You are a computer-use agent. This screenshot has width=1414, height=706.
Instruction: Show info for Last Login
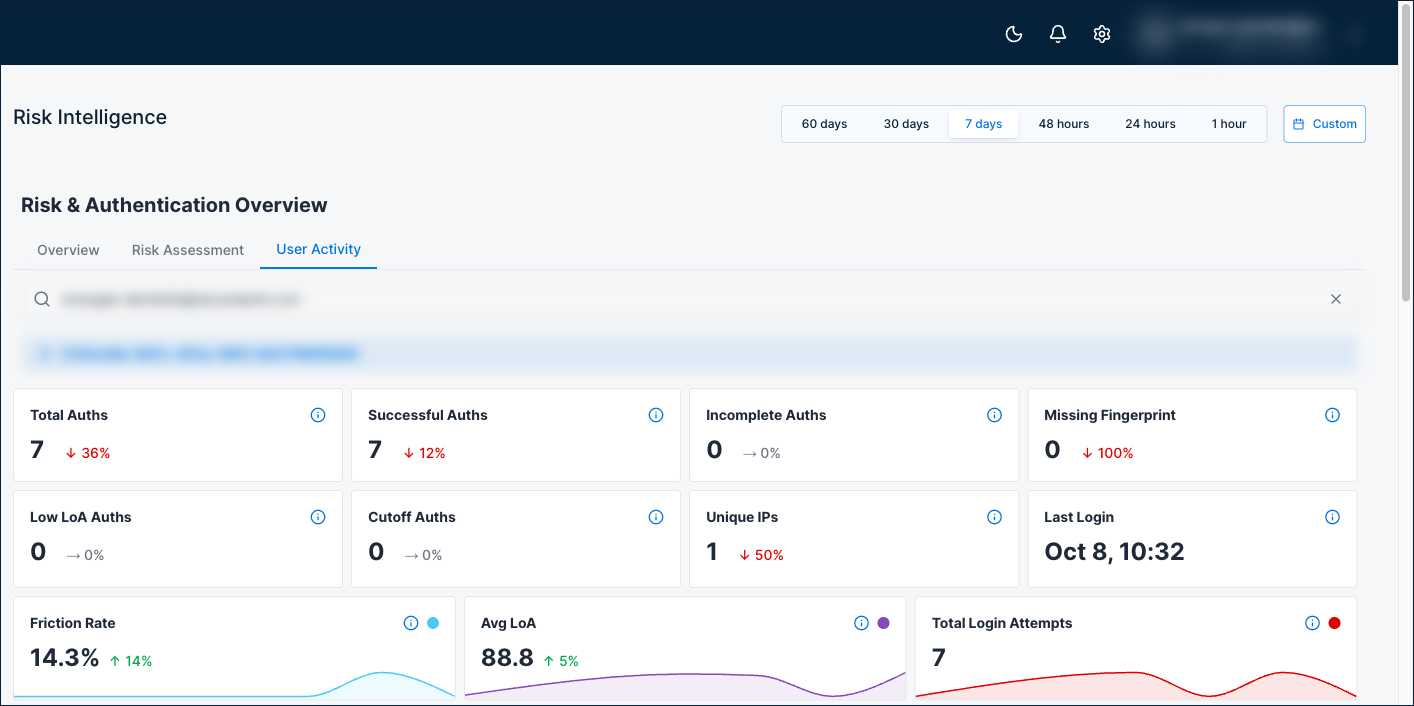click(1332, 517)
